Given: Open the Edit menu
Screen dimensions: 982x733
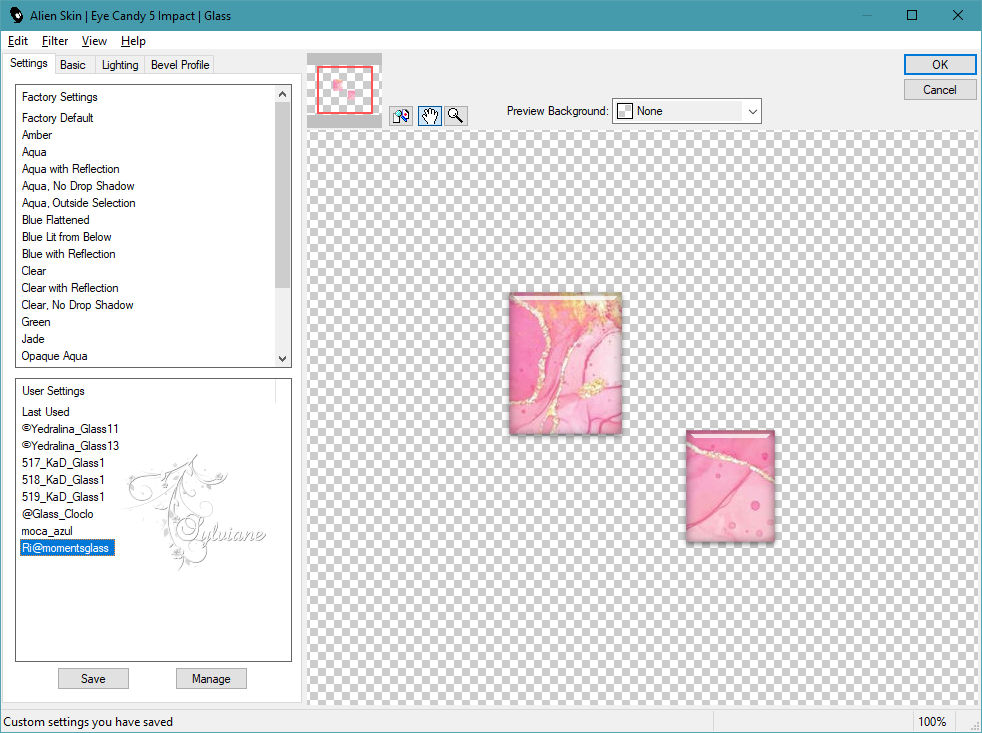Looking at the screenshot, I should pos(18,41).
